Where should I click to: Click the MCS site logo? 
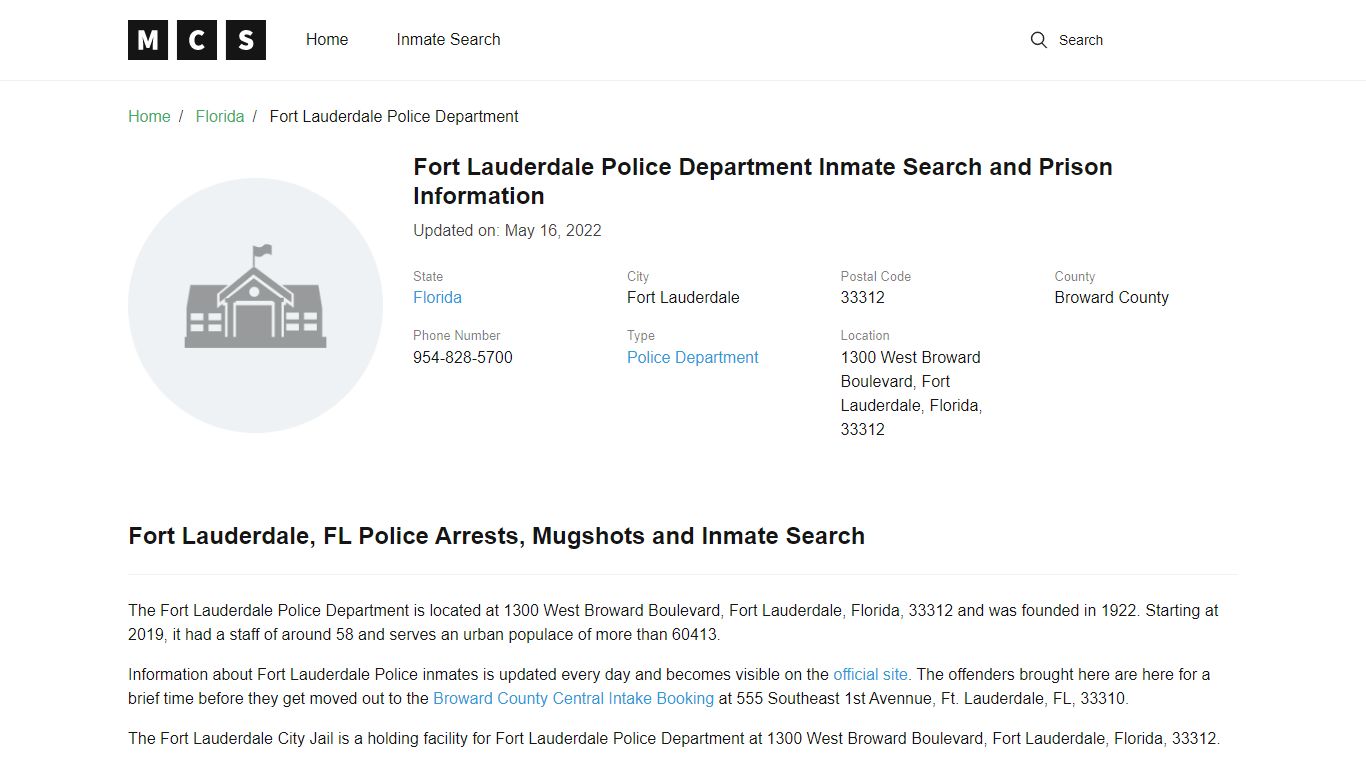(197, 40)
